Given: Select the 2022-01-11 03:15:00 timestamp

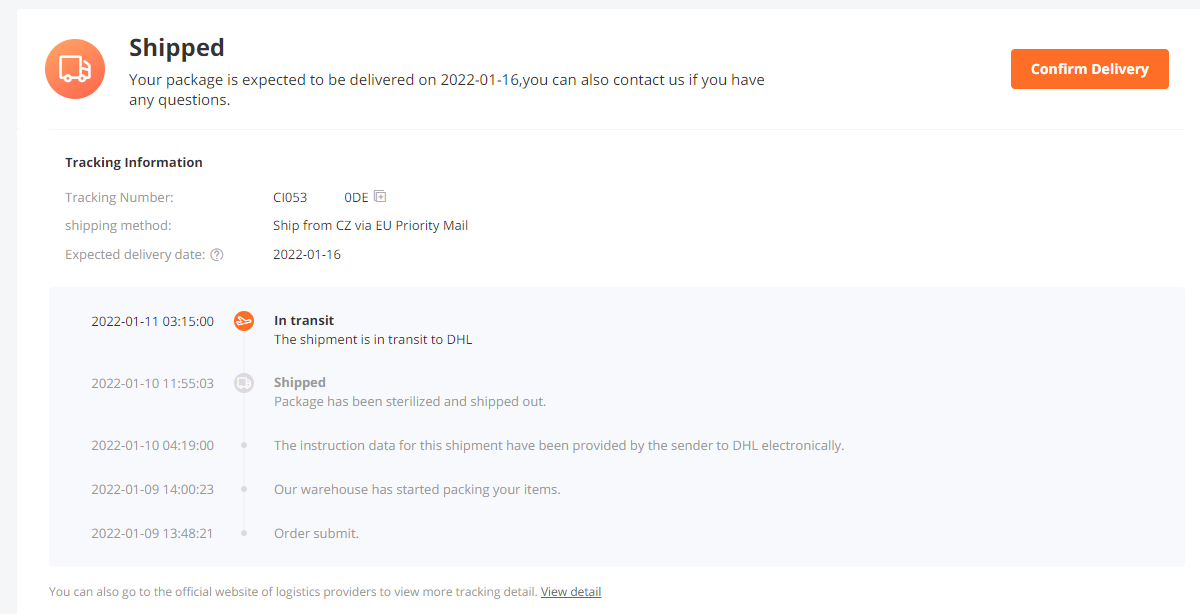Looking at the screenshot, I should tap(152, 322).
